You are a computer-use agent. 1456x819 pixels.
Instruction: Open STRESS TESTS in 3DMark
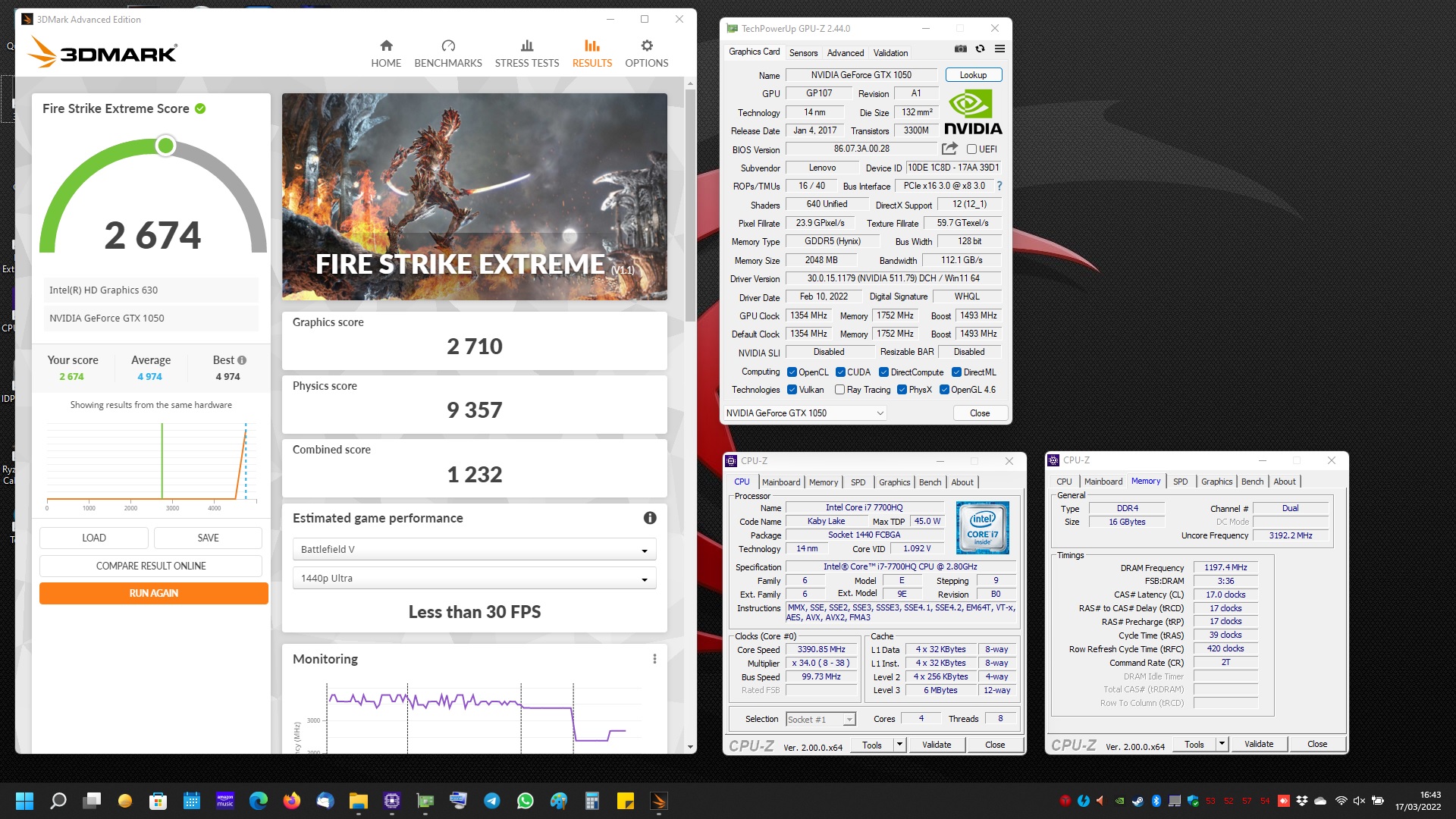(x=527, y=54)
